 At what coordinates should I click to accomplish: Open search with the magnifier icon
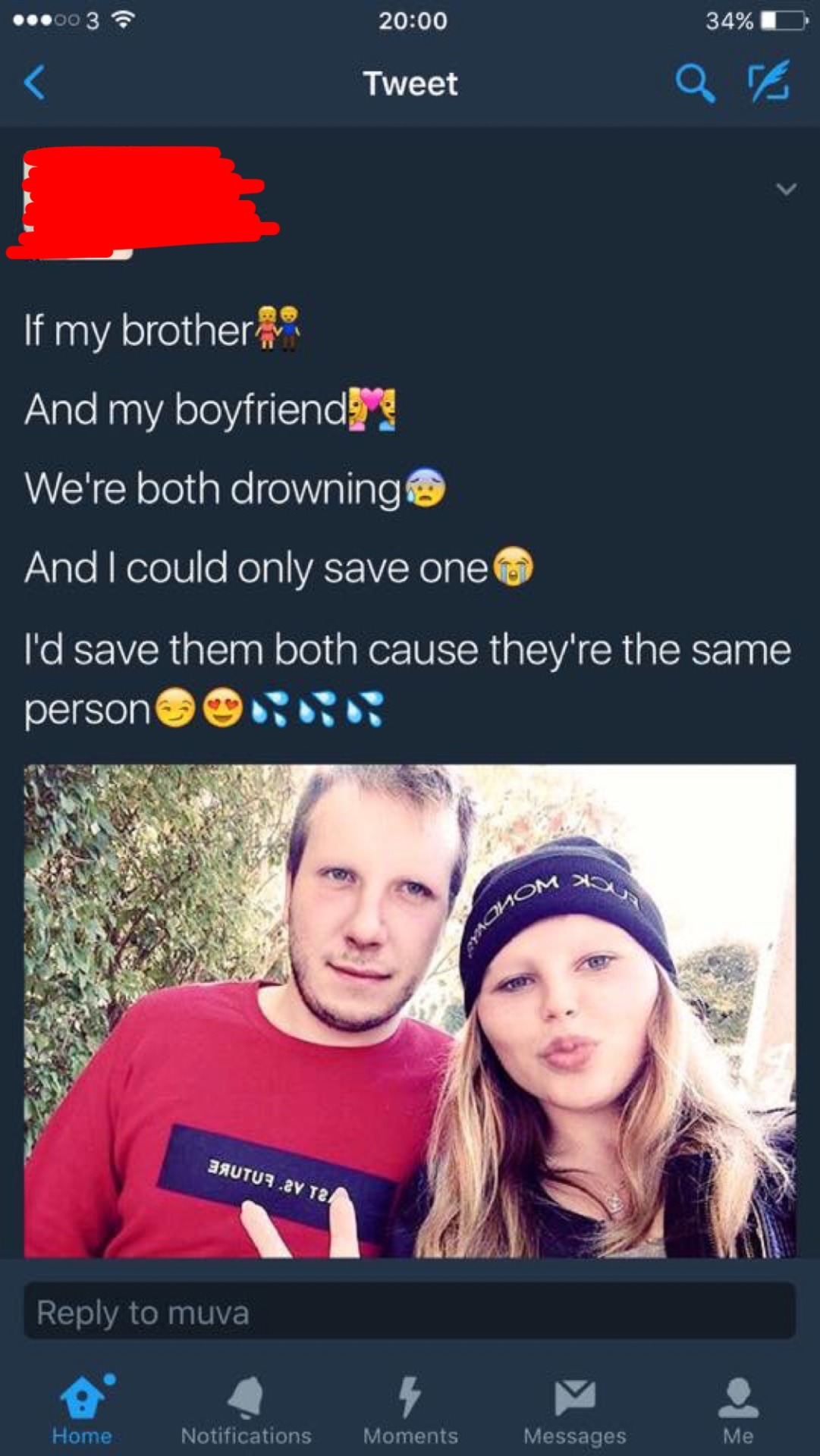[695, 83]
